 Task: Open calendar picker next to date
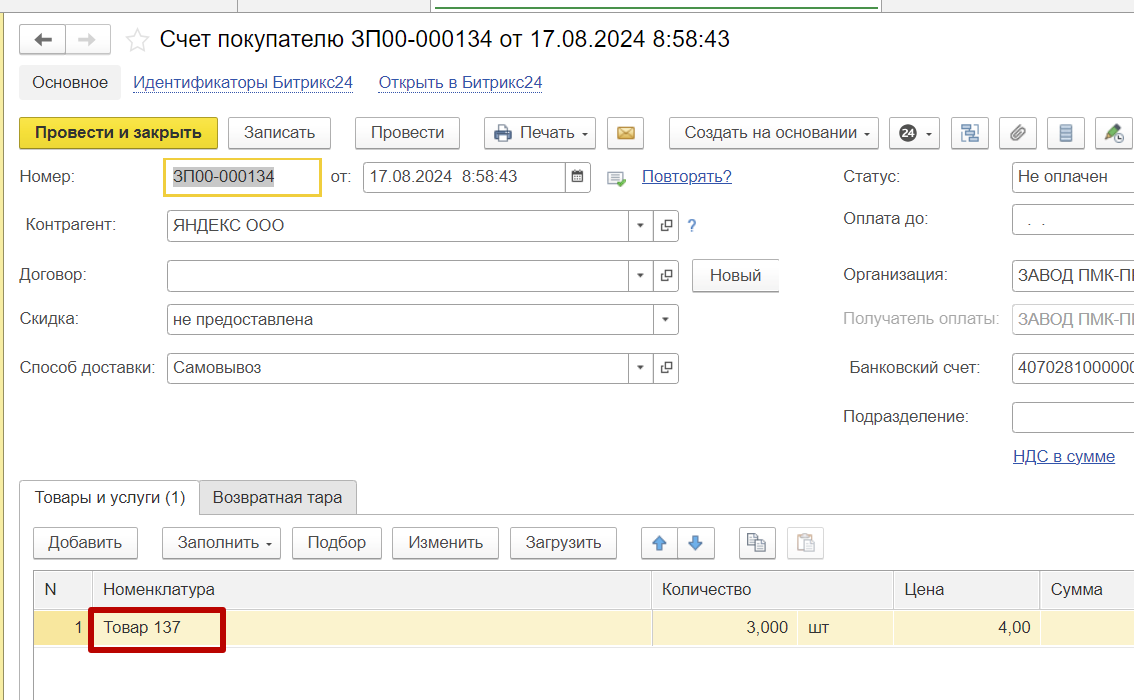[x=577, y=177]
